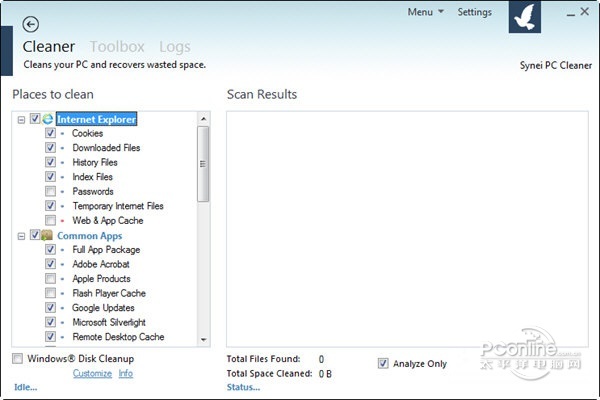Screen dimensions: 600x400
Task: Uncheck the Full App Package checkbox
Action: (x=50, y=250)
